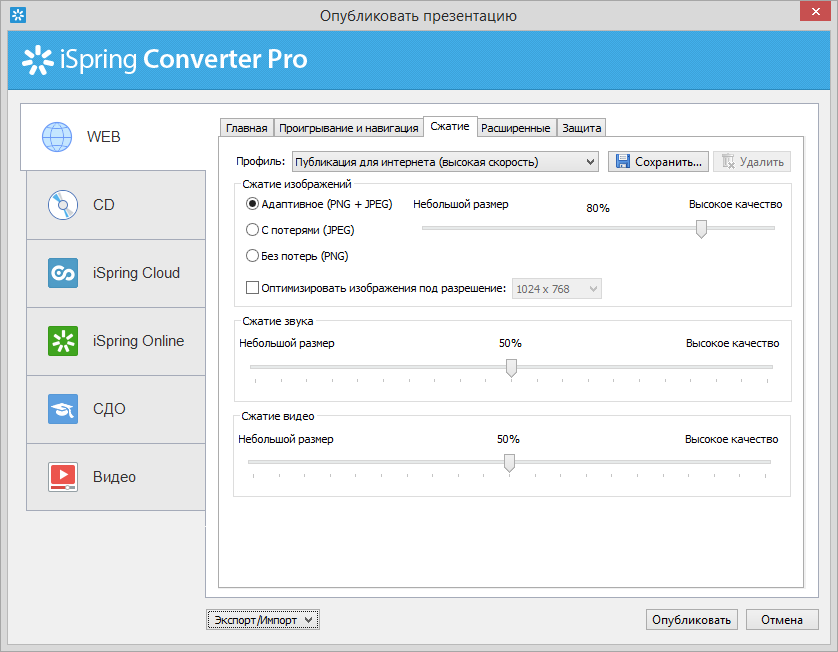Click the Сжатие звука group label
This screenshot has width=838, height=652.
(x=278, y=321)
